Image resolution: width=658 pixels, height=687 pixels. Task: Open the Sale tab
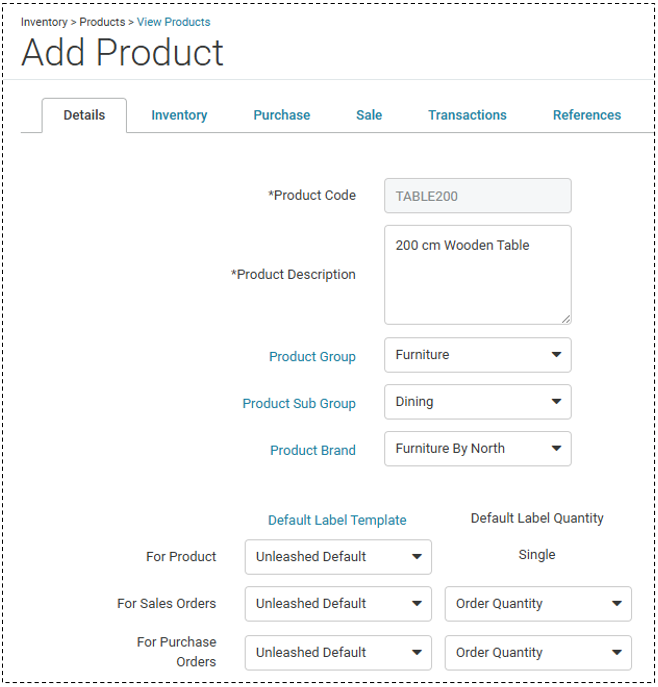pyautogui.click(x=369, y=115)
